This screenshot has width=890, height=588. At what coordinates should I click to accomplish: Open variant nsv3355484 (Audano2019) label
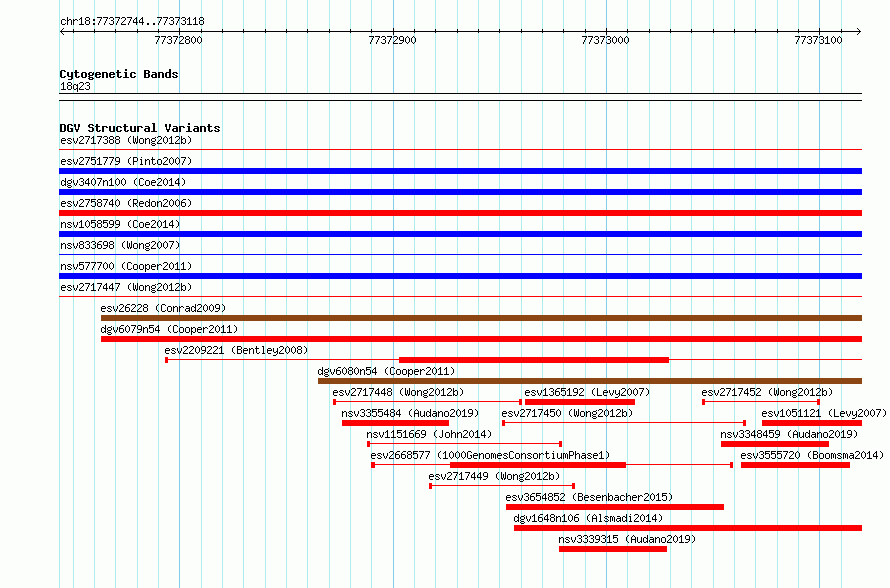point(410,413)
